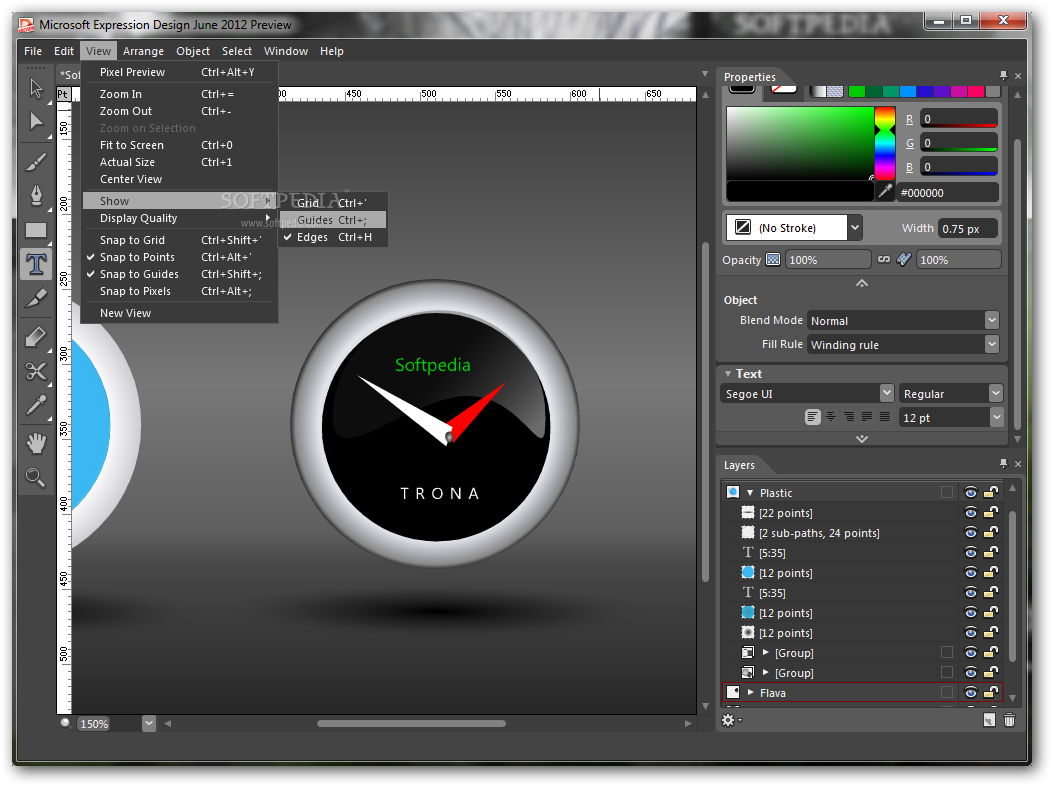1052x786 pixels.
Task: Select the Text tool
Action: [x=36, y=264]
